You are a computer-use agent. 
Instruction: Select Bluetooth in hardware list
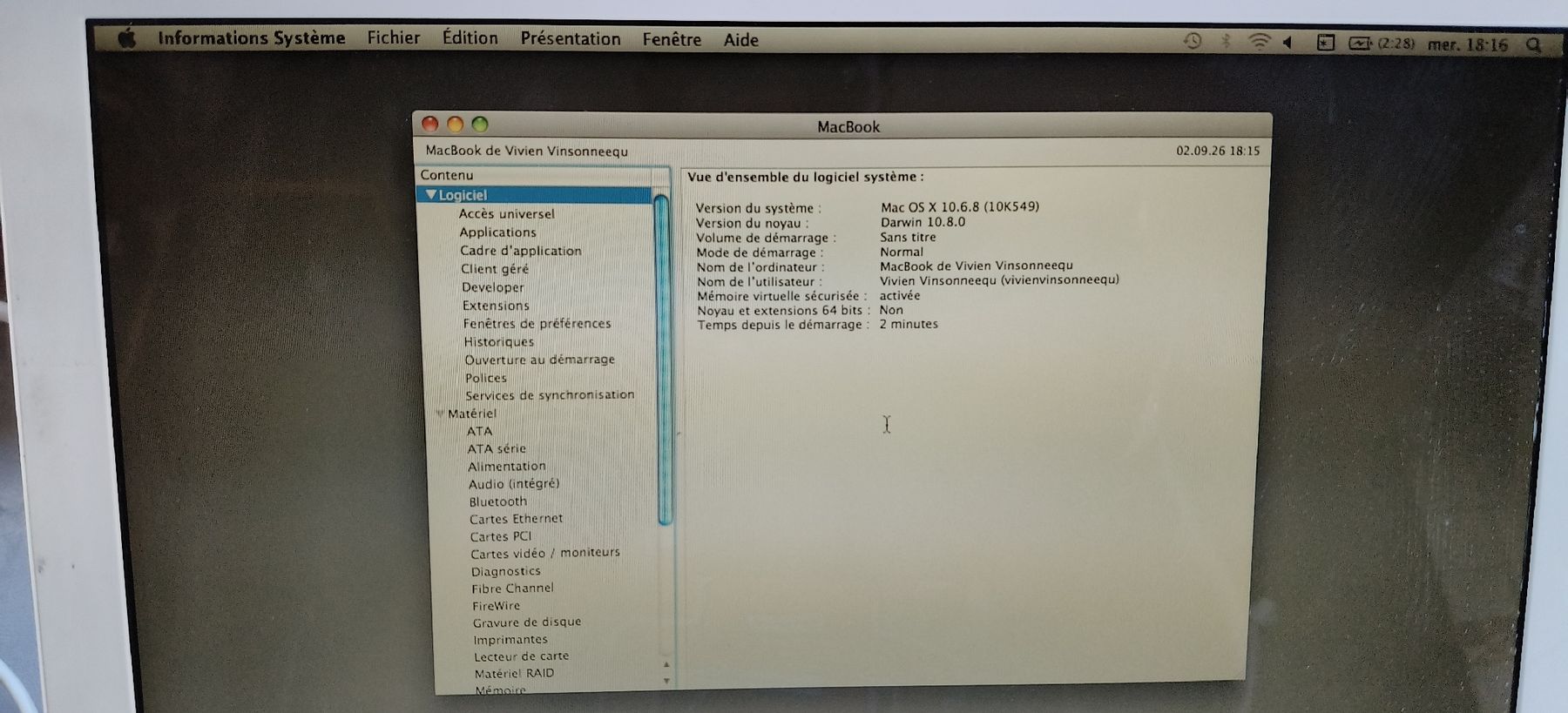click(498, 501)
